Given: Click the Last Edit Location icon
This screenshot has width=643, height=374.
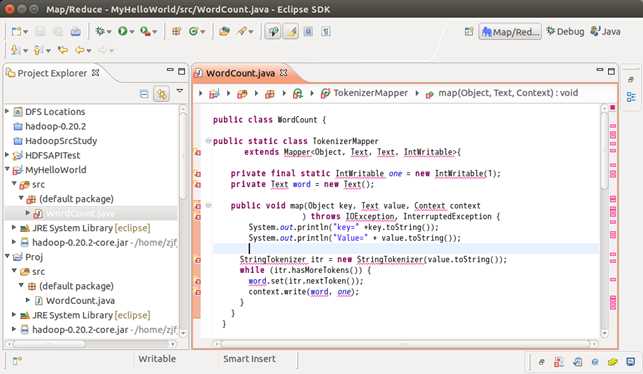Looking at the screenshot, I should [63, 50].
